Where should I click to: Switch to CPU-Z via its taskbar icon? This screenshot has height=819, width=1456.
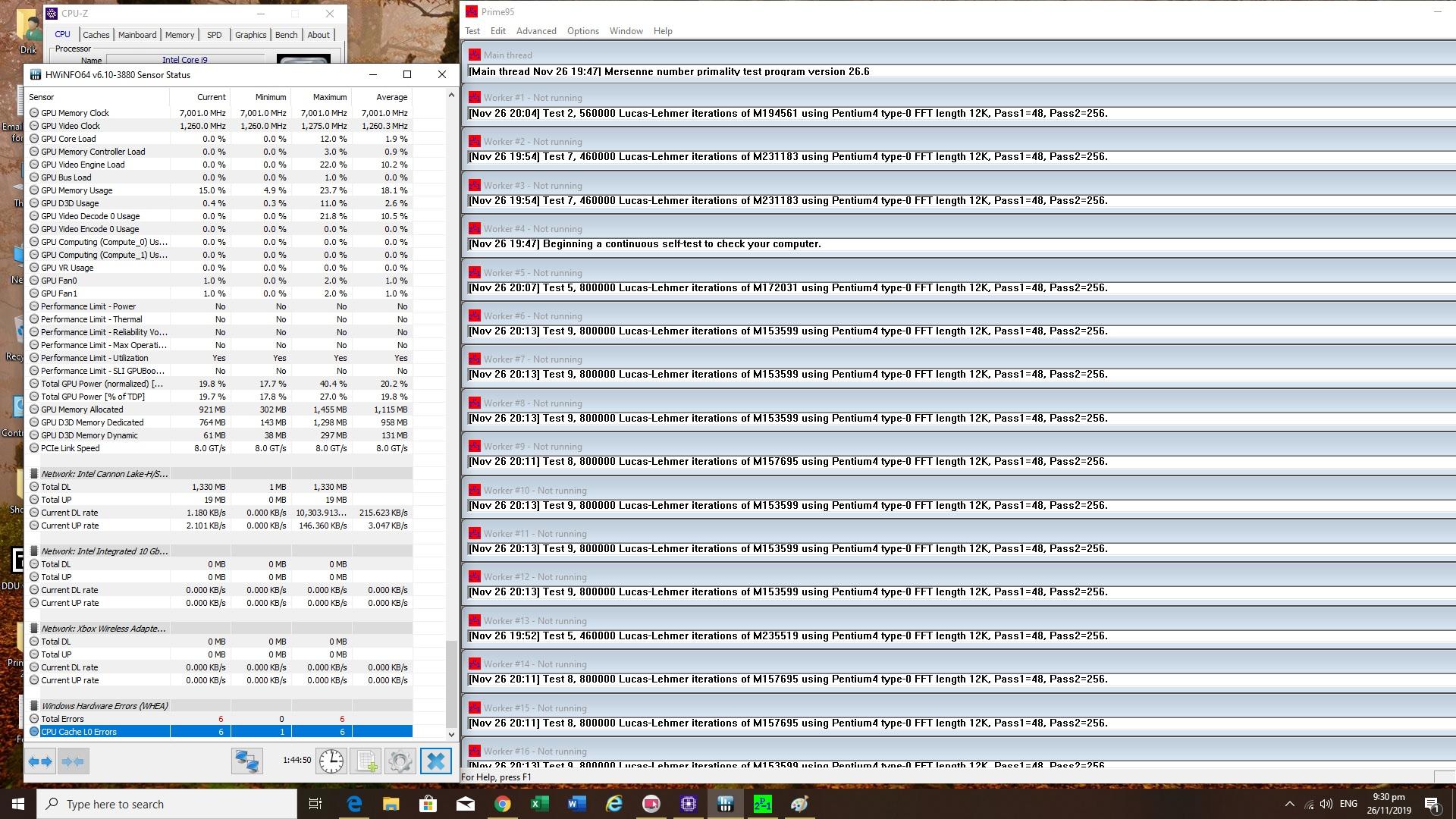[x=689, y=804]
